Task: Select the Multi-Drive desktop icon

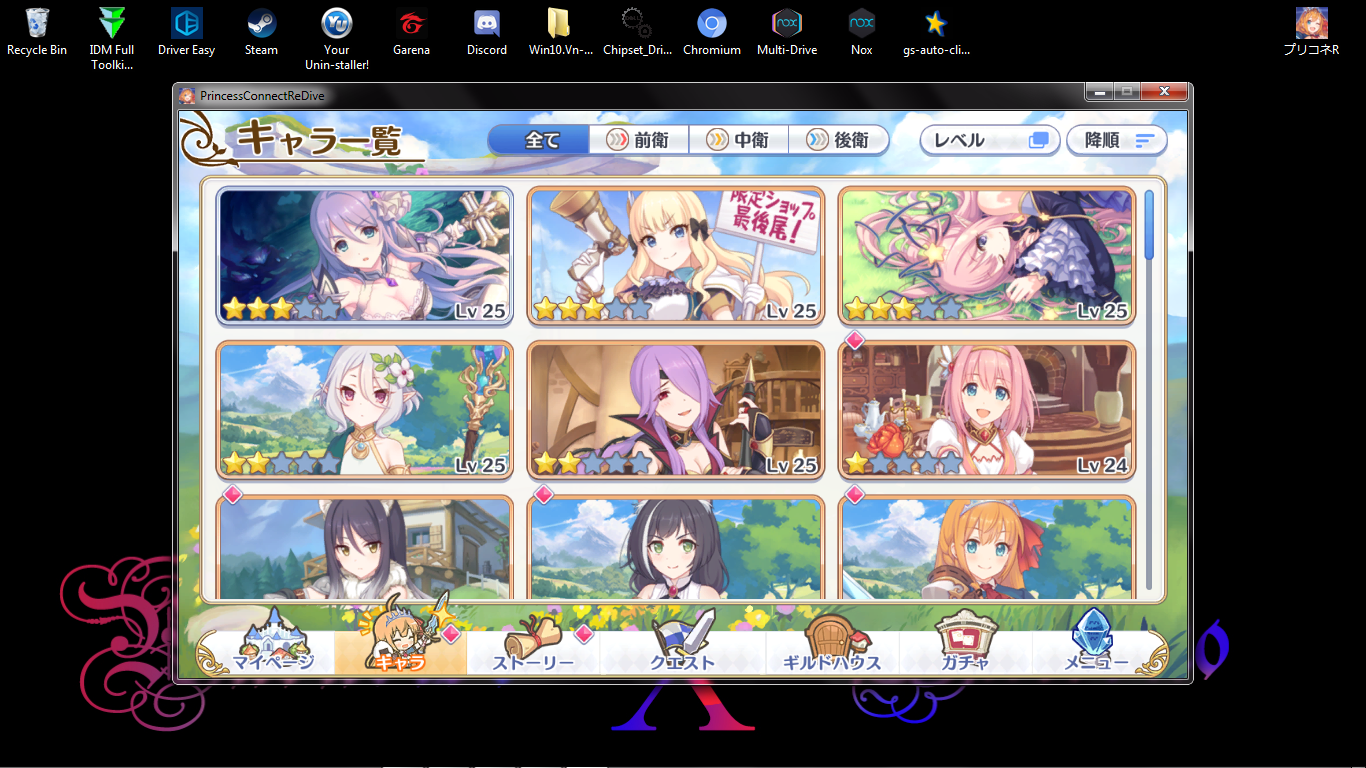Action: pyautogui.click(x=787, y=32)
